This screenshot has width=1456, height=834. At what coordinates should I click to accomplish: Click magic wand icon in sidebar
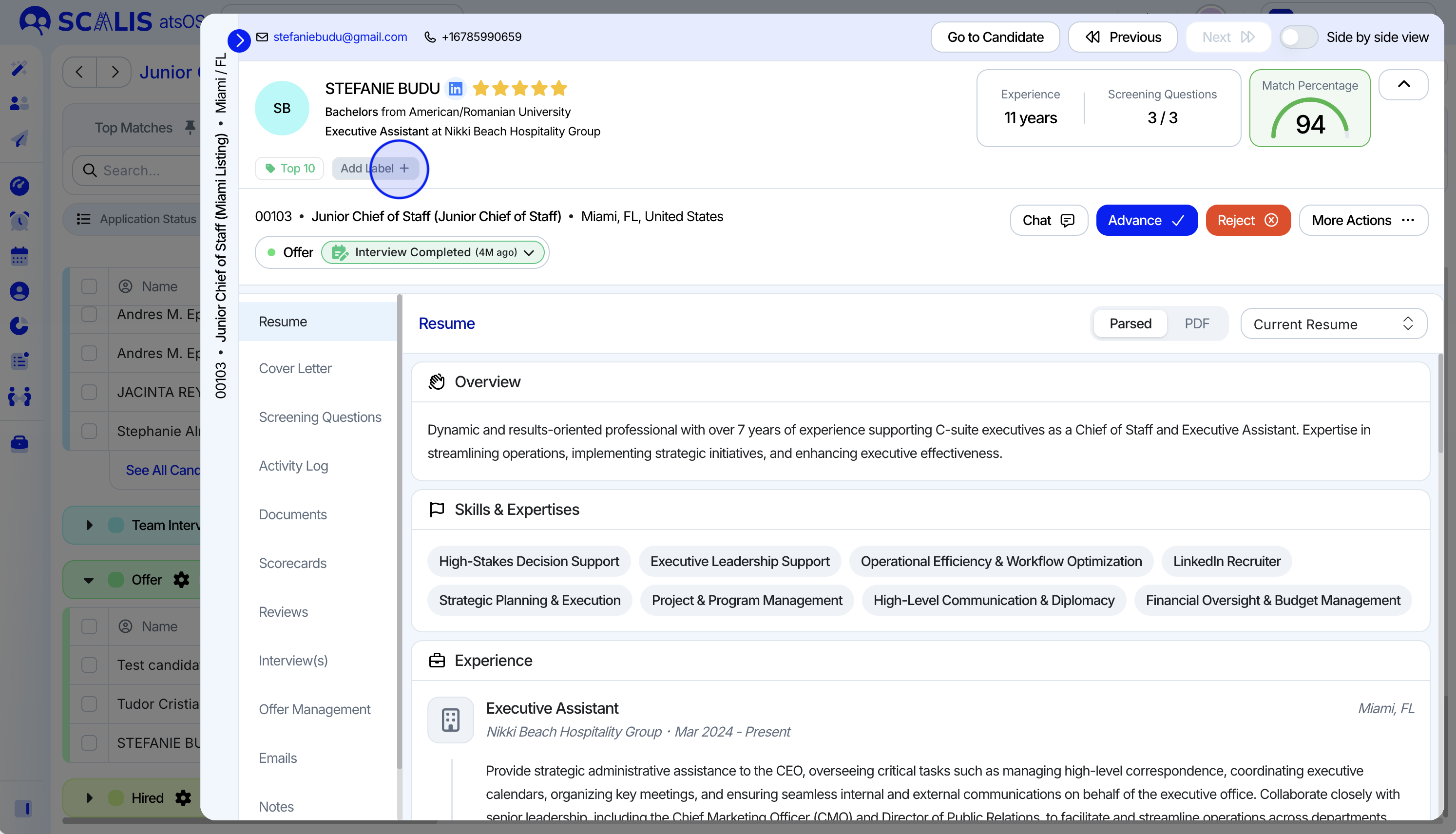(x=19, y=69)
